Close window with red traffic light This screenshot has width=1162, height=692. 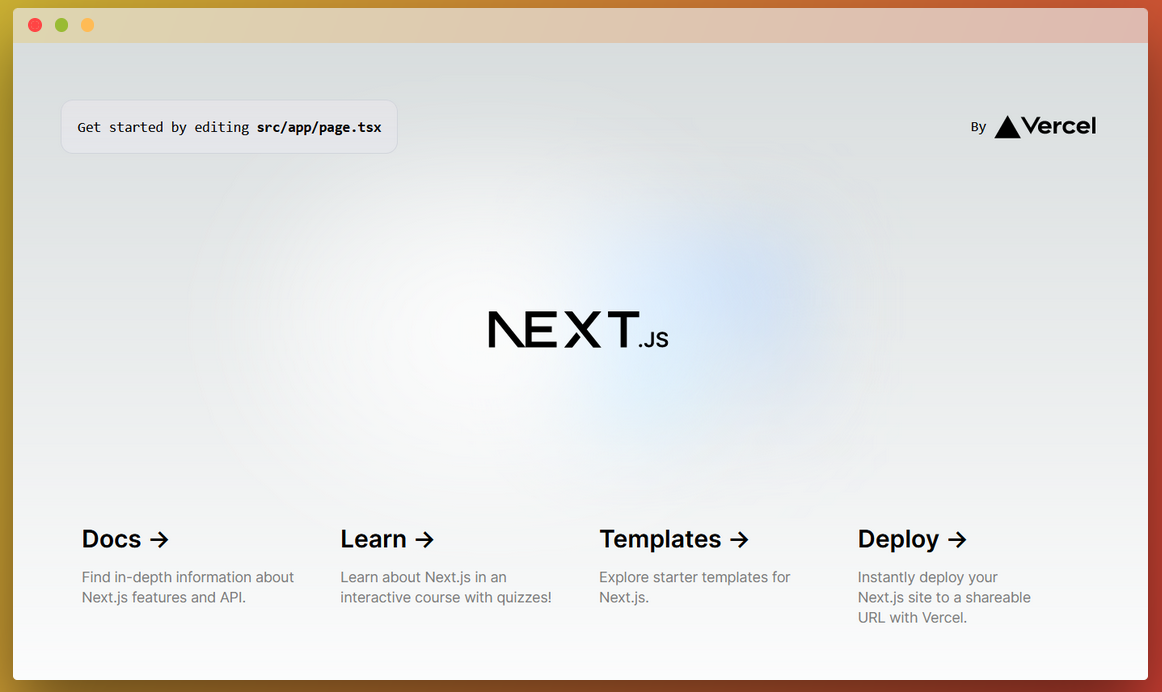point(35,25)
